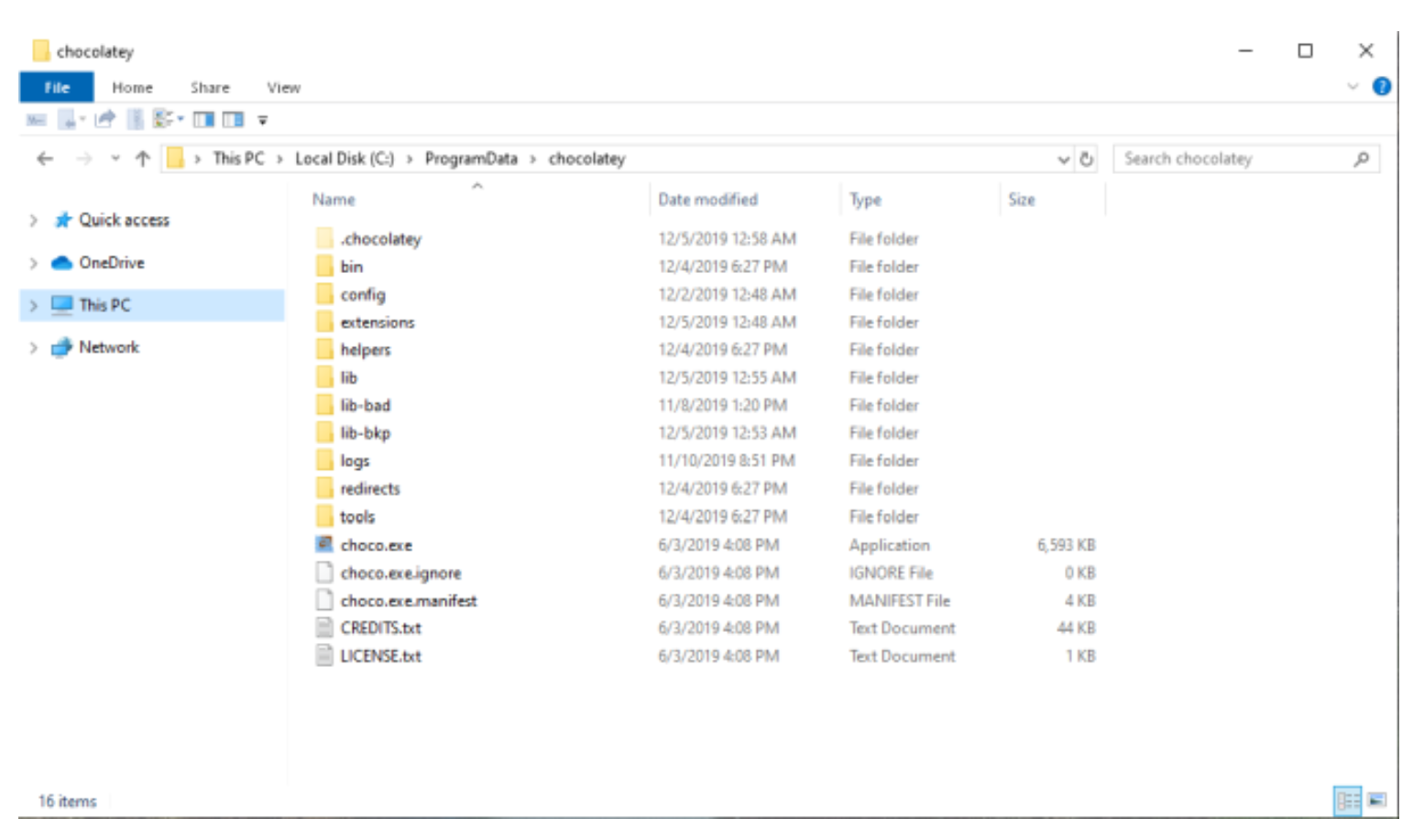Select the logs folder icon
Image resolution: width=1424 pixels, height=840 pixels.
click(324, 461)
